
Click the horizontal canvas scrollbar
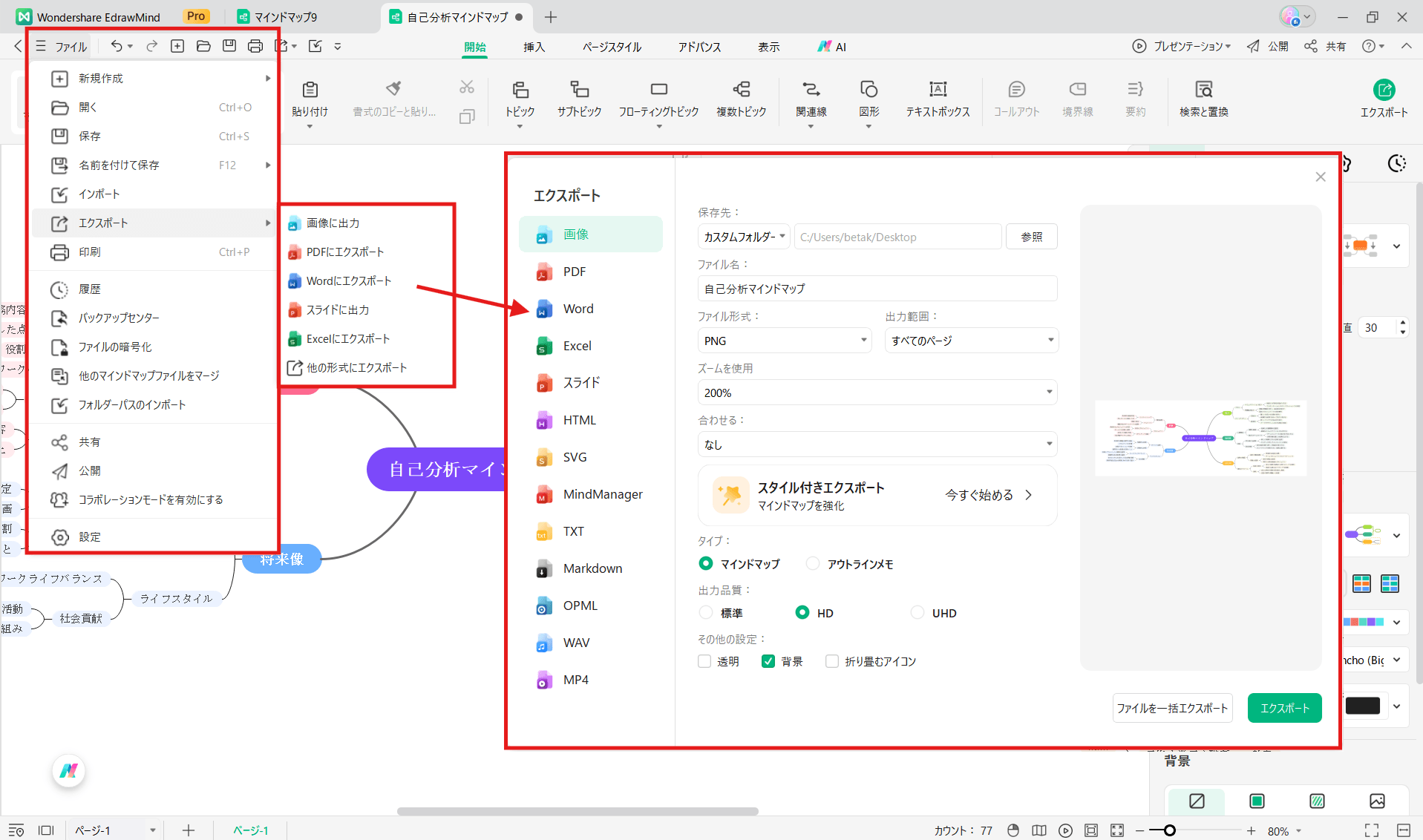(x=578, y=811)
